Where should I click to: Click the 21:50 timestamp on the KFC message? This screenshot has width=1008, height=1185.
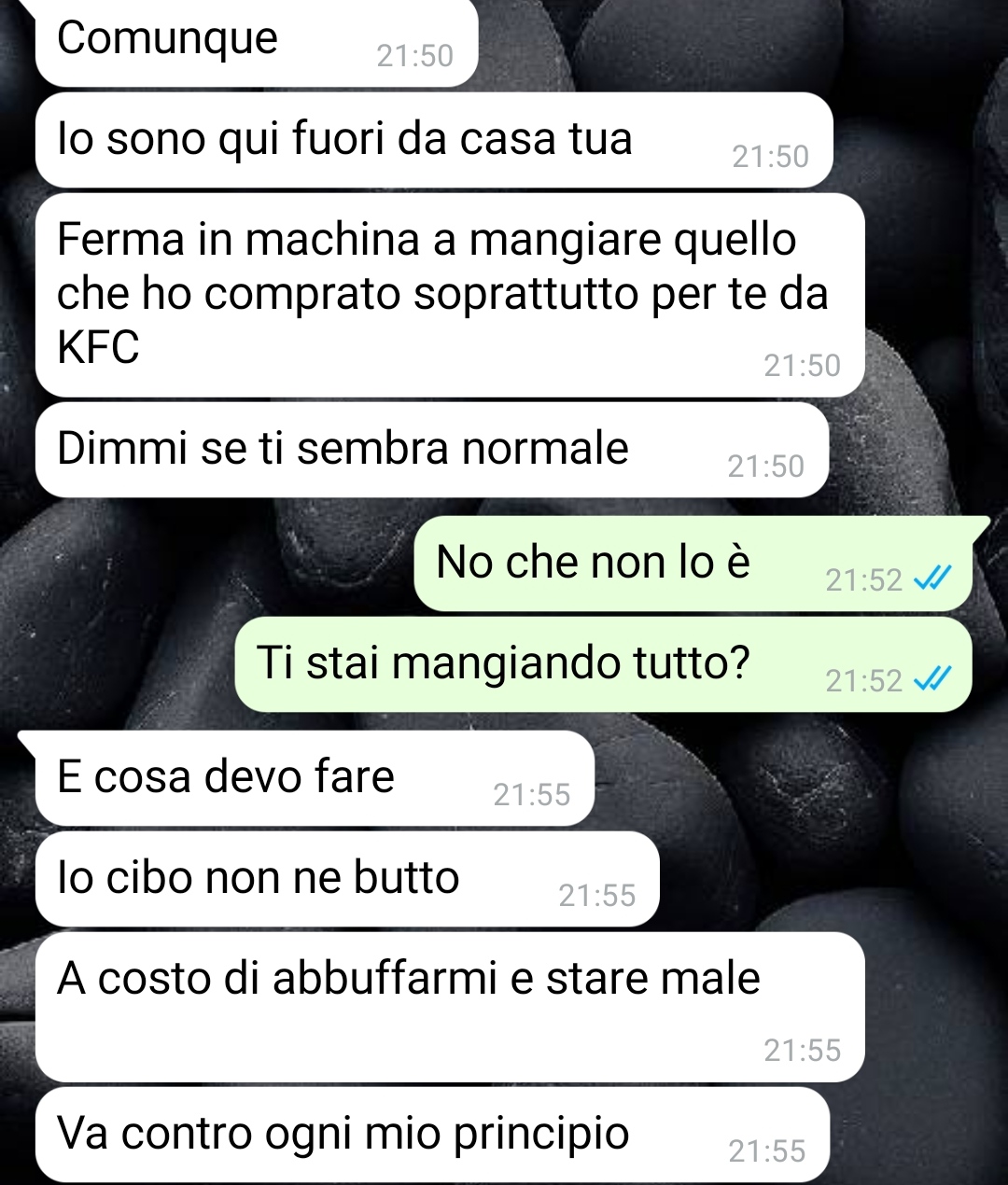(803, 366)
